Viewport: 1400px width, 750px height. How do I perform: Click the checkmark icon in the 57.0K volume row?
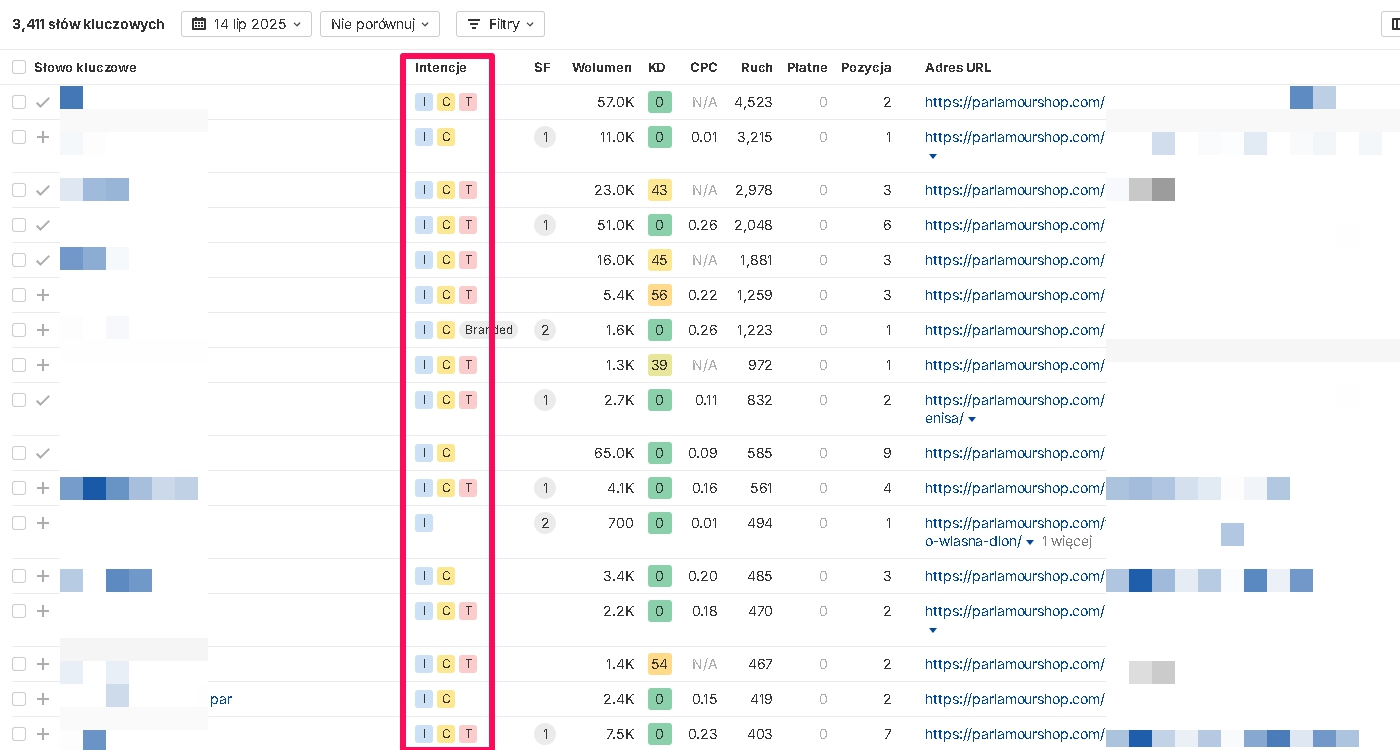click(43, 102)
